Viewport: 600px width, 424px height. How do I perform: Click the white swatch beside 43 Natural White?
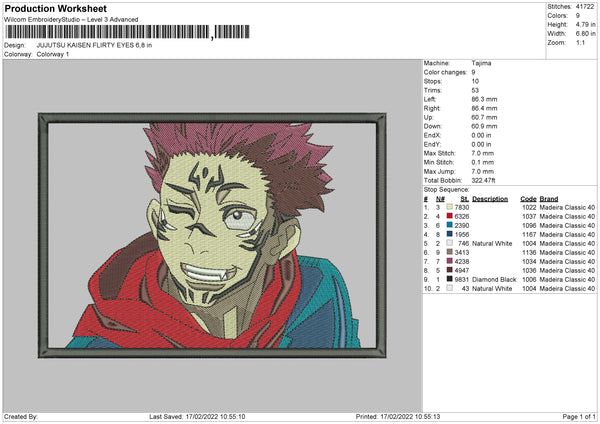pyautogui.click(x=449, y=288)
